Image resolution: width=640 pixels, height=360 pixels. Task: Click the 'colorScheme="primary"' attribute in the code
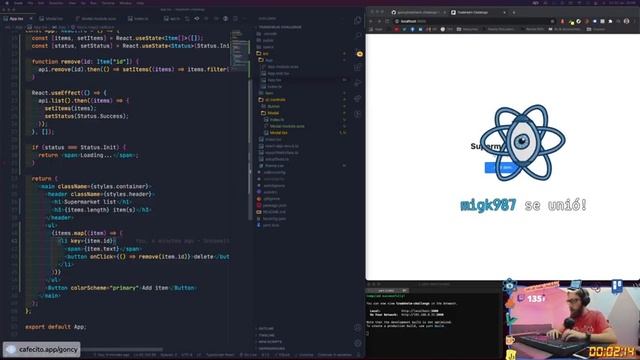coord(104,288)
